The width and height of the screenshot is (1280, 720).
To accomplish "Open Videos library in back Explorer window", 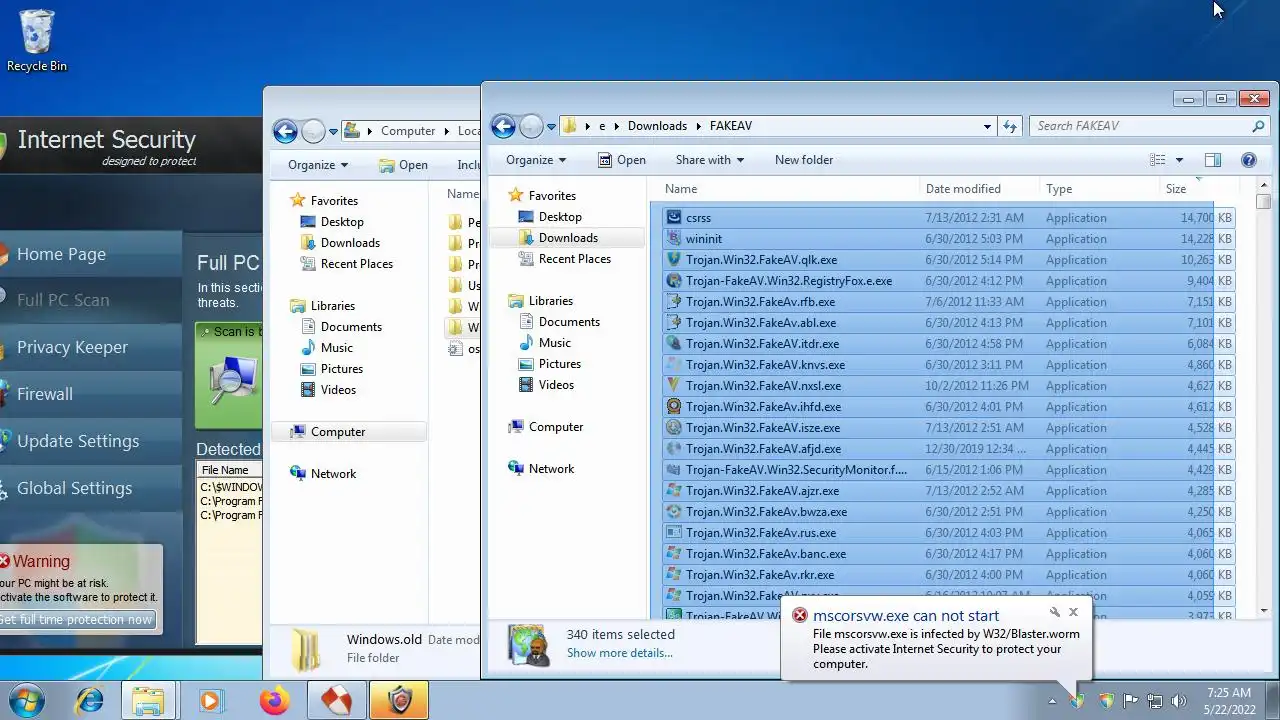I will (338, 390).
